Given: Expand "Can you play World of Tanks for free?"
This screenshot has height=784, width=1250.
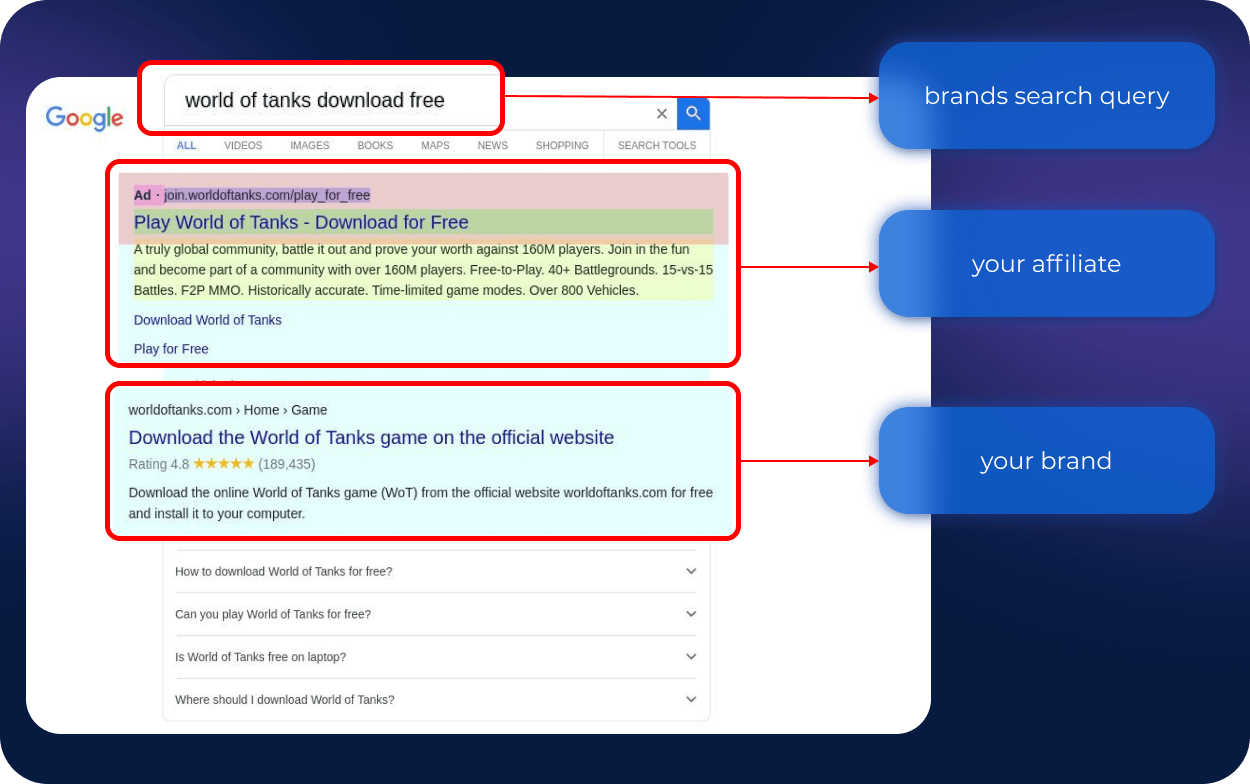Looking at the screenshot, I should pyautogui.click(x=436, y=614).
